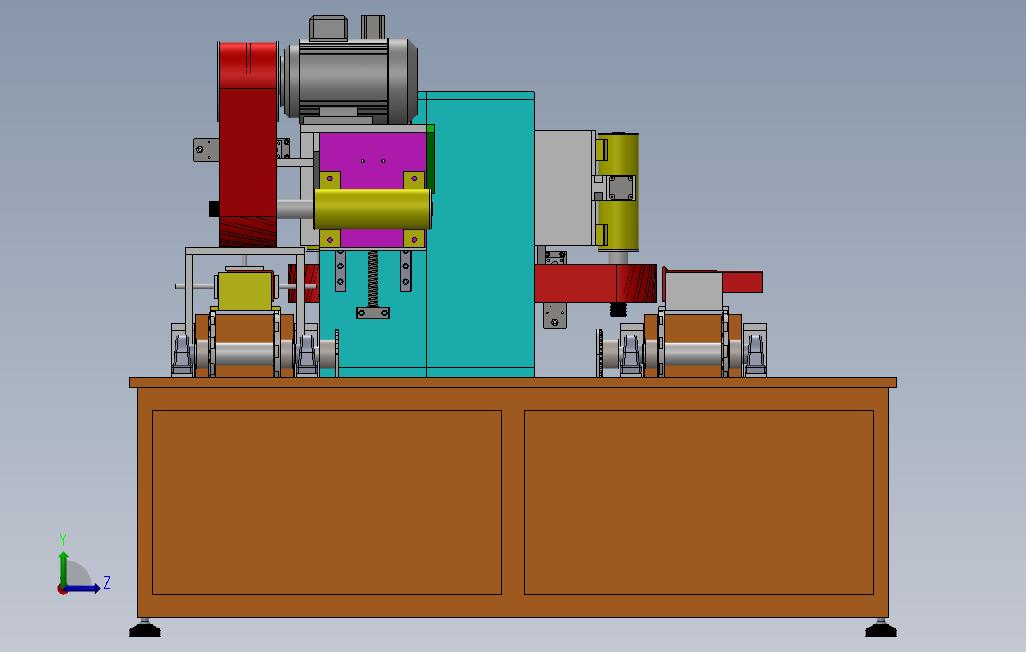Select the left black leveling foot
The image size is (1026, 652).
tap(145, 629)
